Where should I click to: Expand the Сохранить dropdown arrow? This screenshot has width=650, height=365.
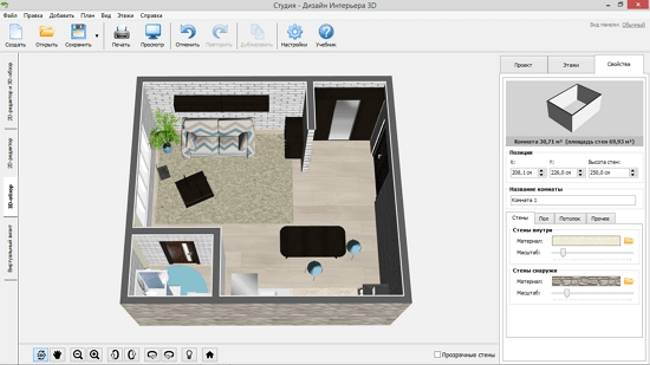pos(97,36)
